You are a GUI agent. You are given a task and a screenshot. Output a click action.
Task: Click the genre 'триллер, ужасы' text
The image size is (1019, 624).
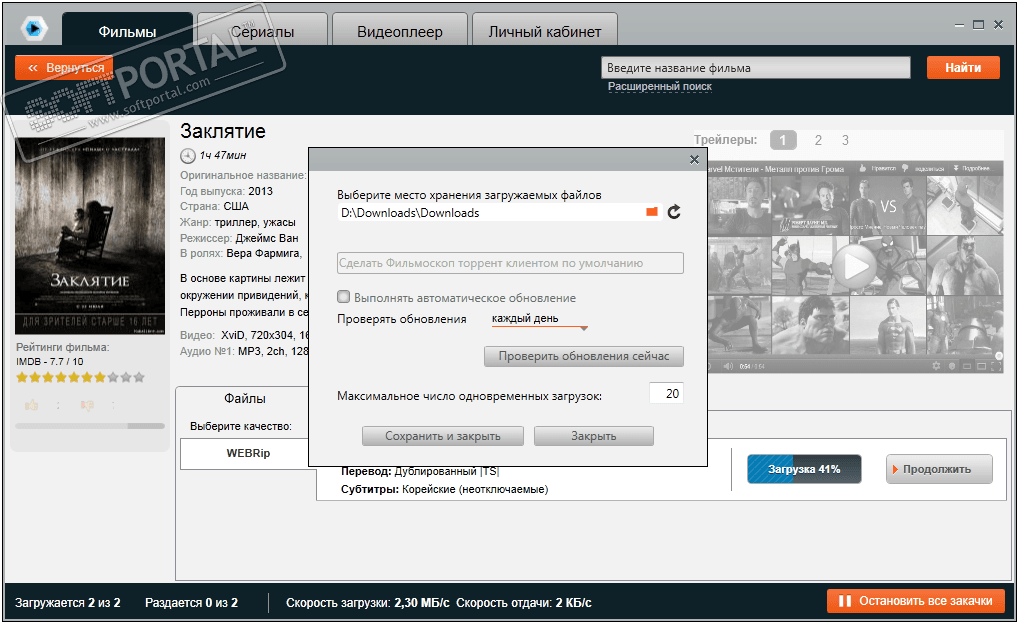(x=255, y=222)
